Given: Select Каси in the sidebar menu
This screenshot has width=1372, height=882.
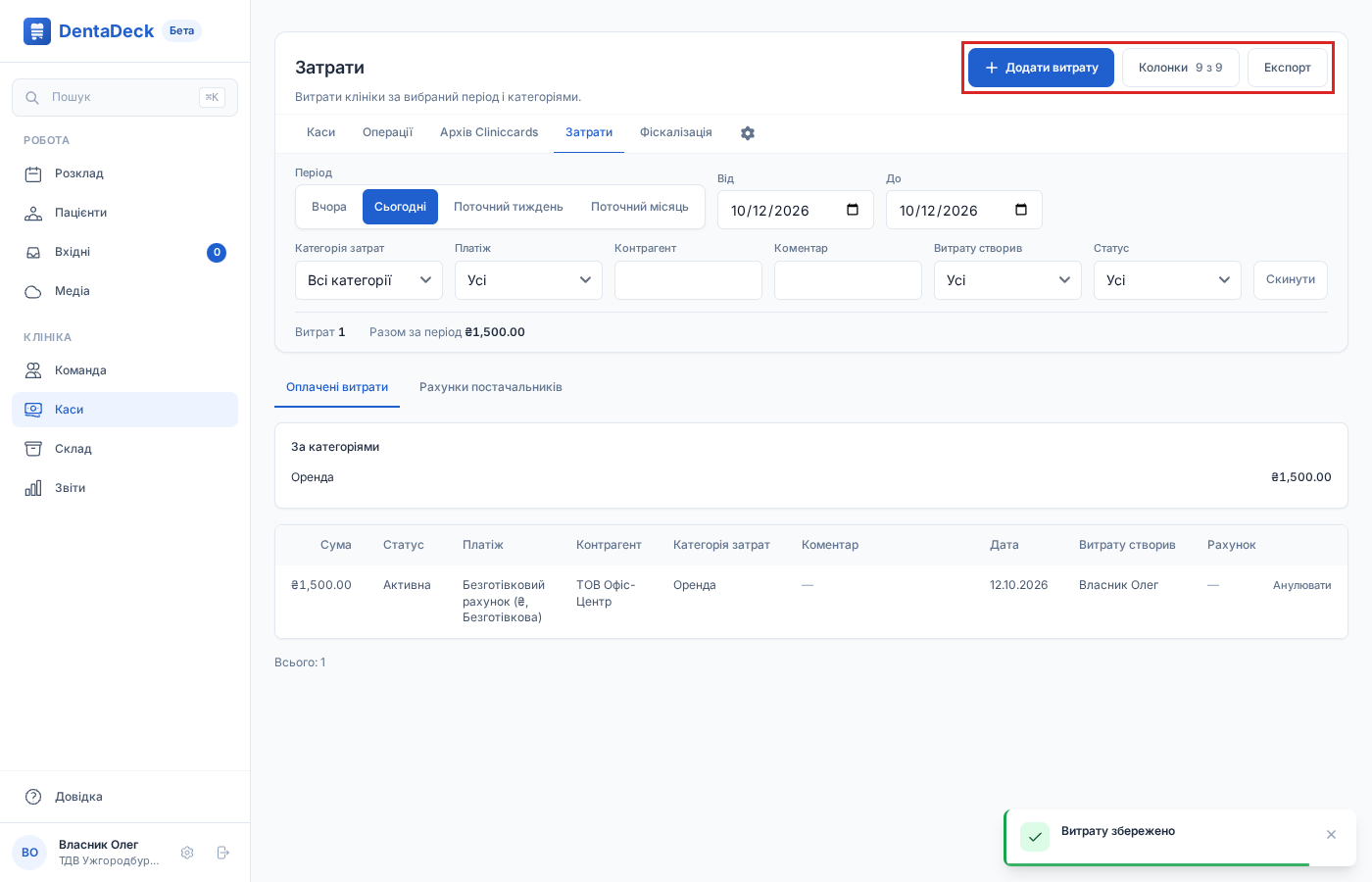Looking at the screenshot, I should [124, 410].
